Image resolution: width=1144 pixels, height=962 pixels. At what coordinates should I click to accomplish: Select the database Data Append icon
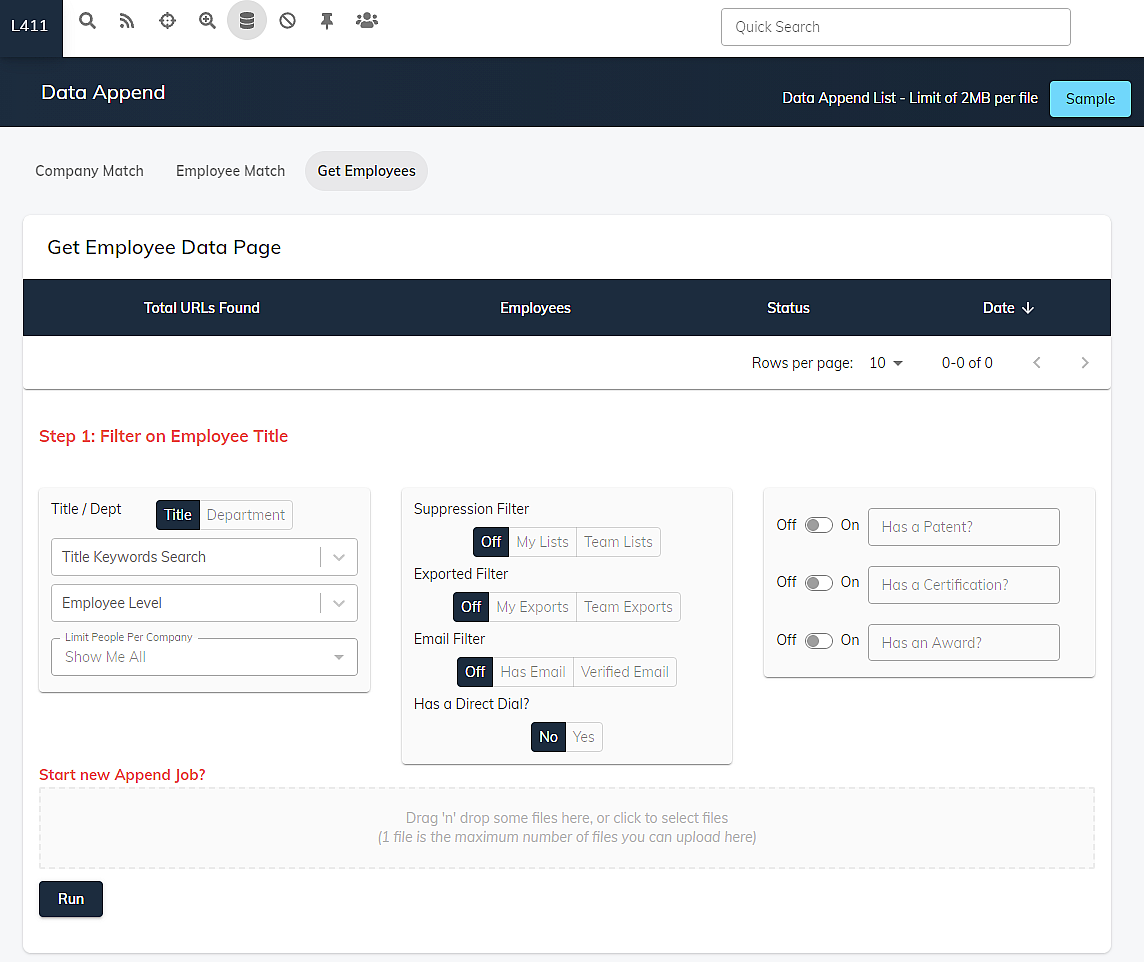tap(247, 20)
